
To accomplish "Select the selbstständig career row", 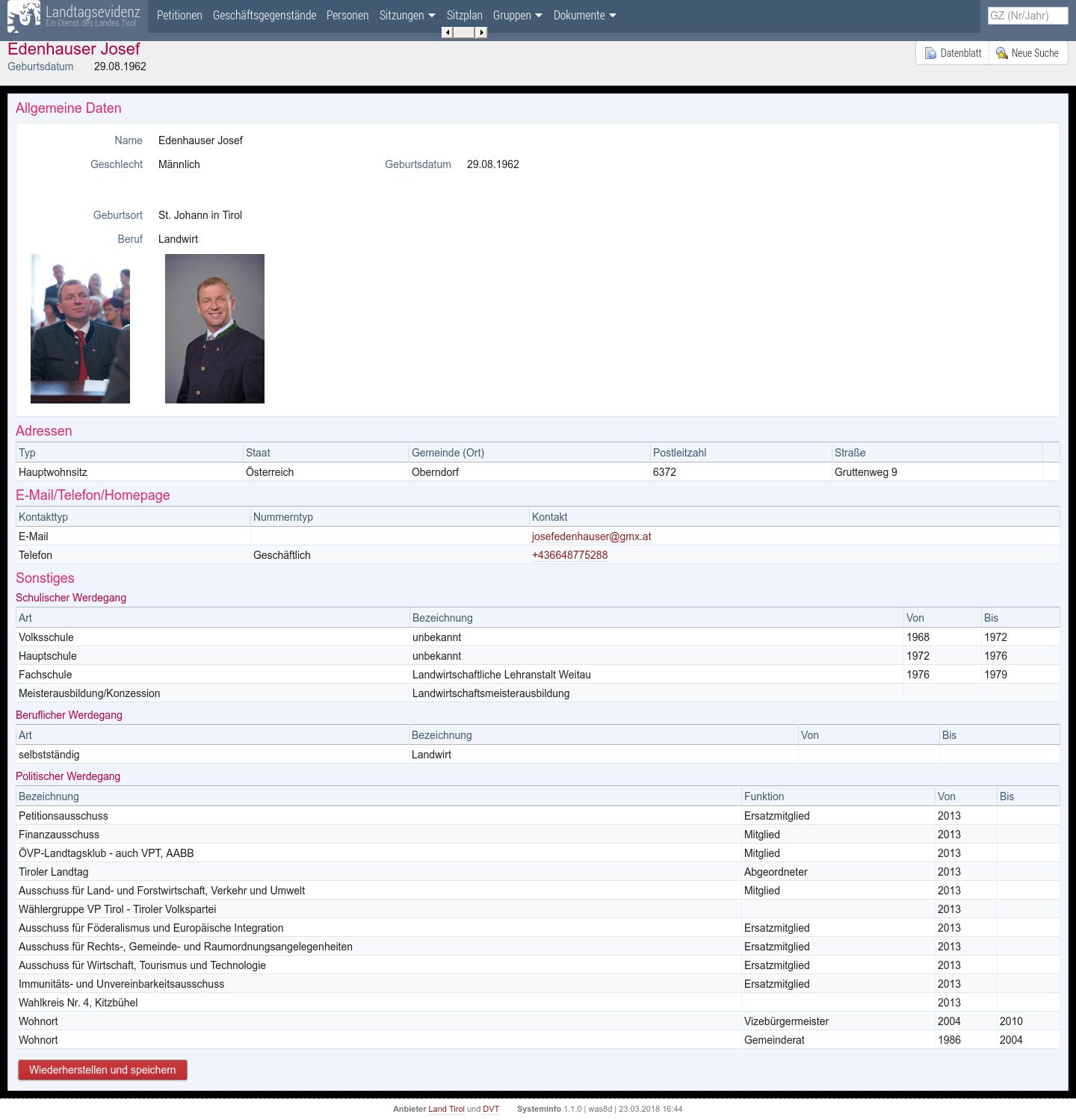I will [538, 755].
